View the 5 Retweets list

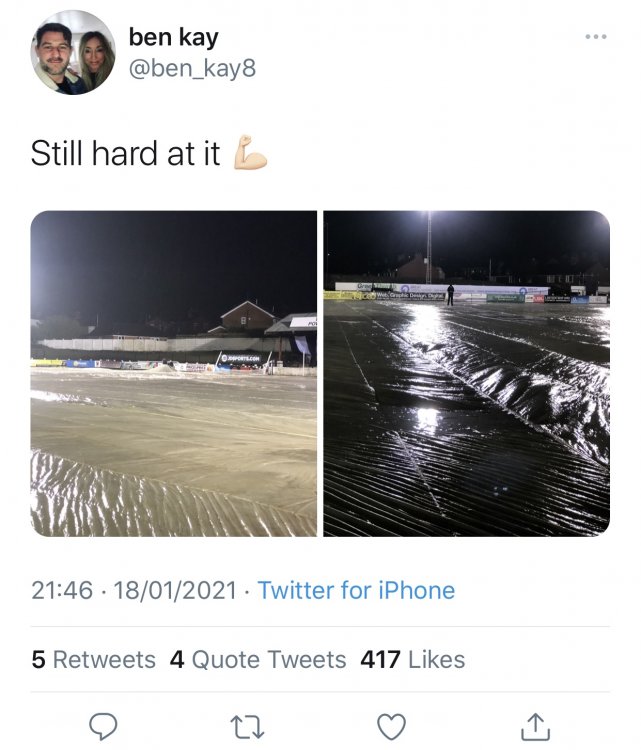pyautogui.click(x=94, y=660)
